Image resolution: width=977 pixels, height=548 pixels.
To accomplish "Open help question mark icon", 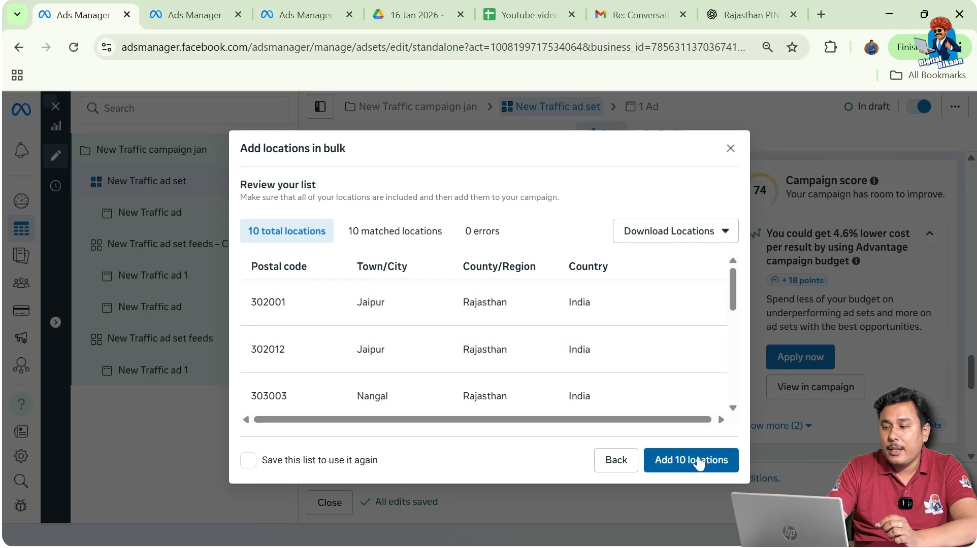I will [21, 404].
